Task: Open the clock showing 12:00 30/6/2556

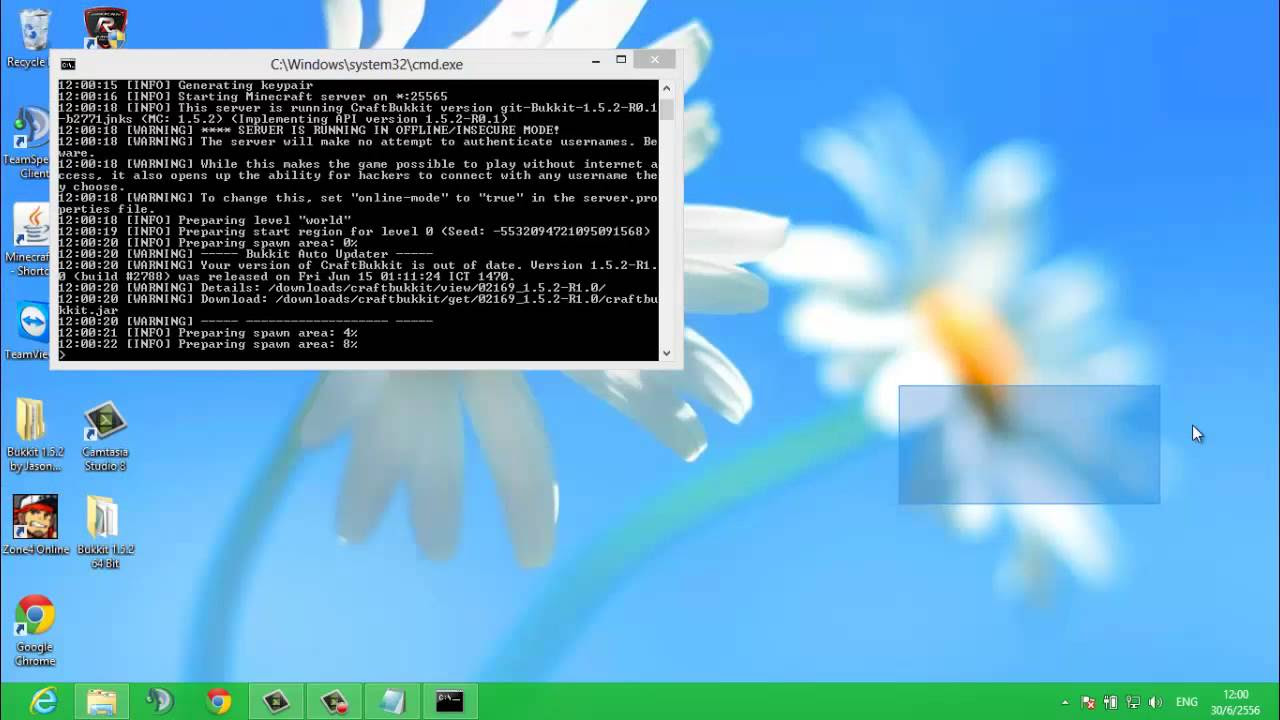Action: [x=1236, y=702]
